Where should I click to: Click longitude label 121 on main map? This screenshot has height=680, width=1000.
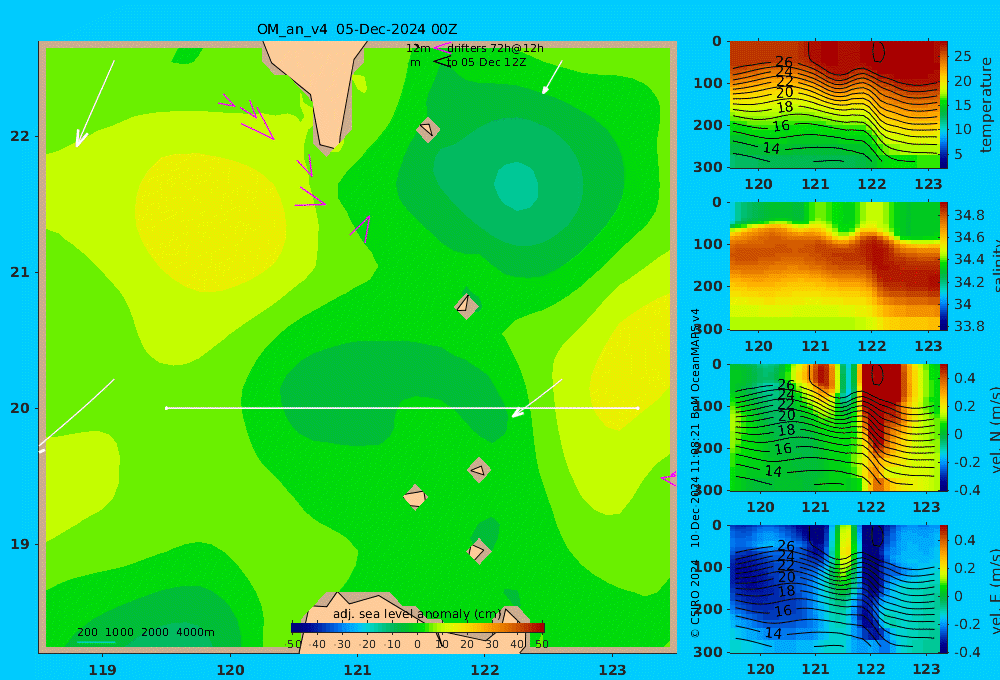[358, 670]
